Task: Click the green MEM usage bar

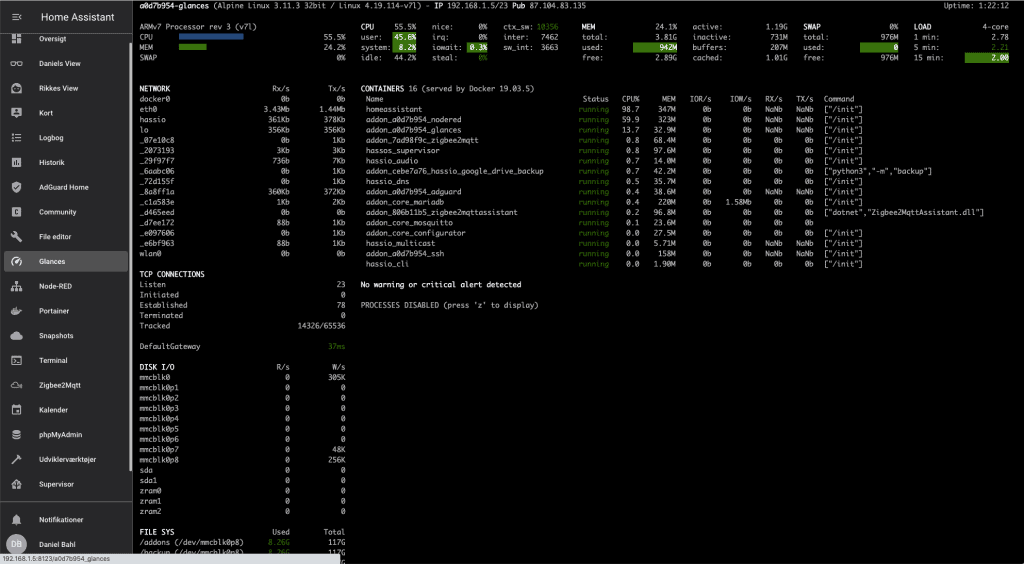Action: point(193,47)
